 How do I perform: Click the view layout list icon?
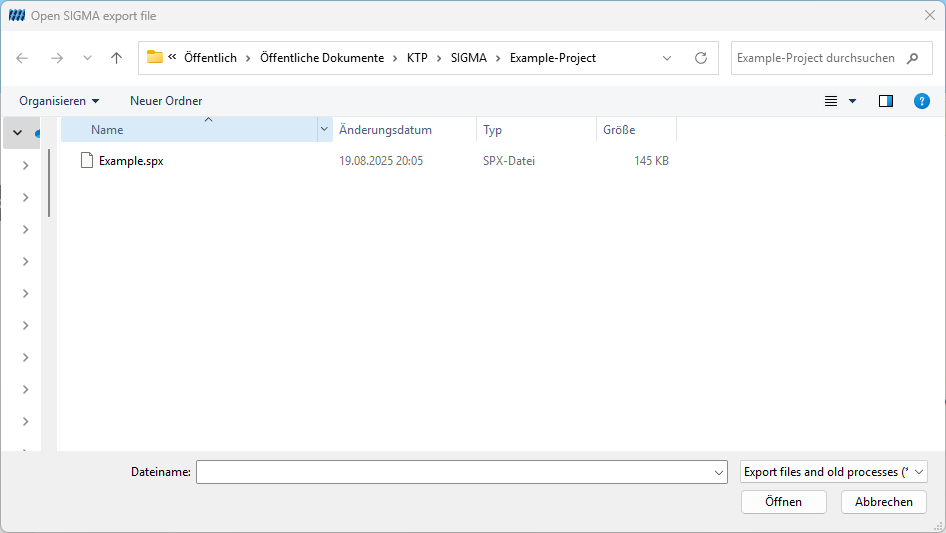click(831, 101)
